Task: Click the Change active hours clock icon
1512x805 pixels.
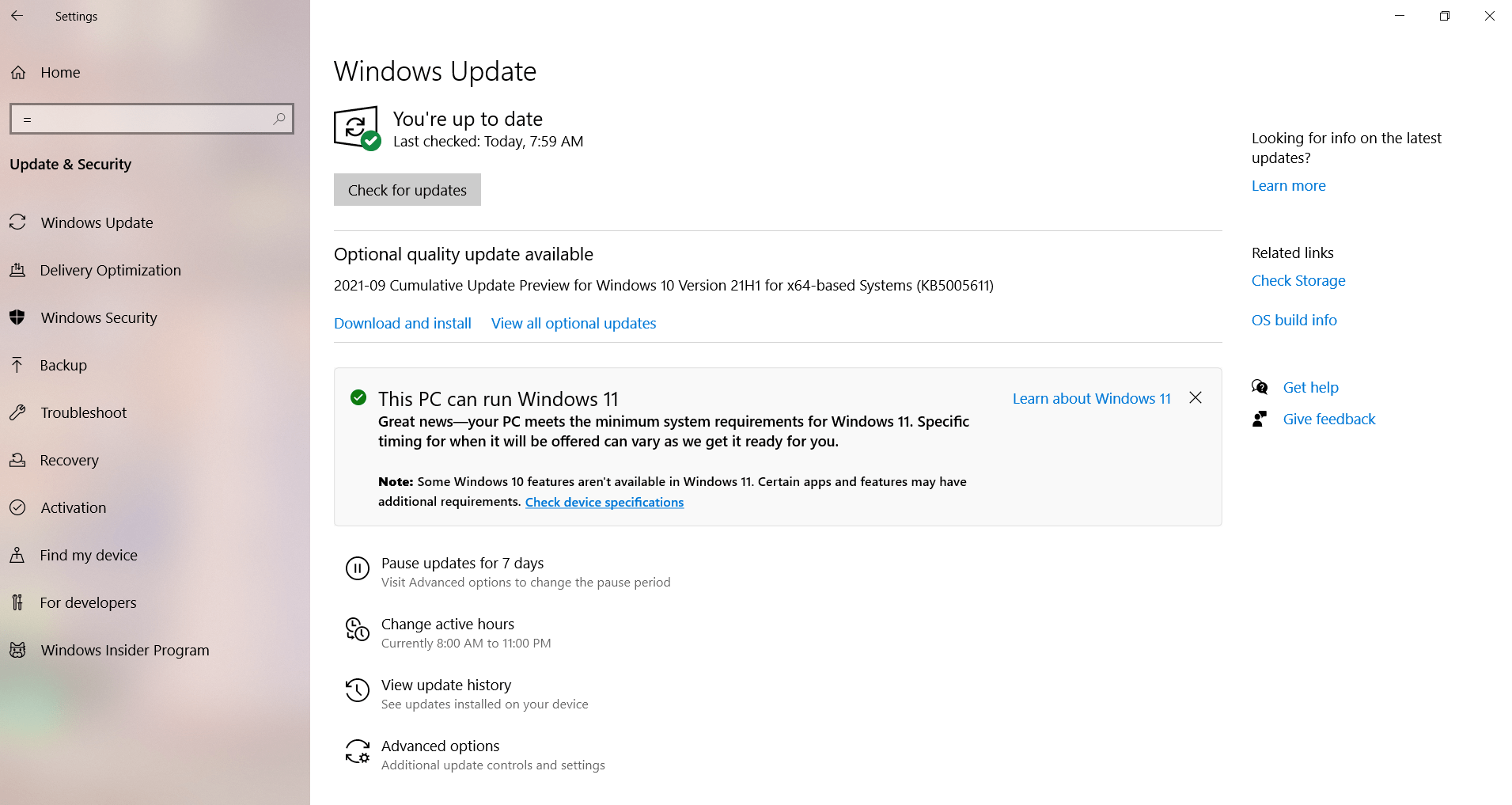Action: click(x=358, y=630)
